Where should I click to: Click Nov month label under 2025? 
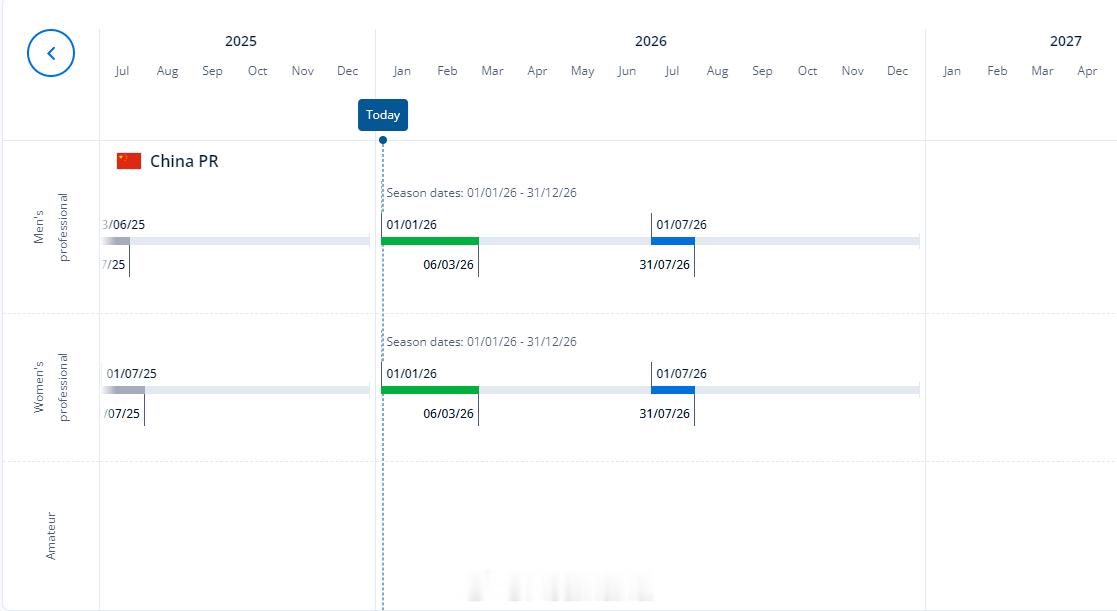click(303, 70)
